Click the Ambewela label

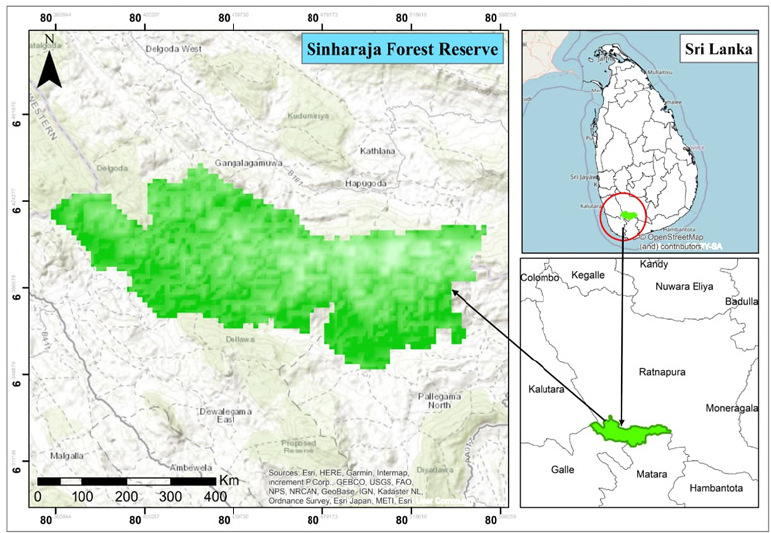pos(191,468)
